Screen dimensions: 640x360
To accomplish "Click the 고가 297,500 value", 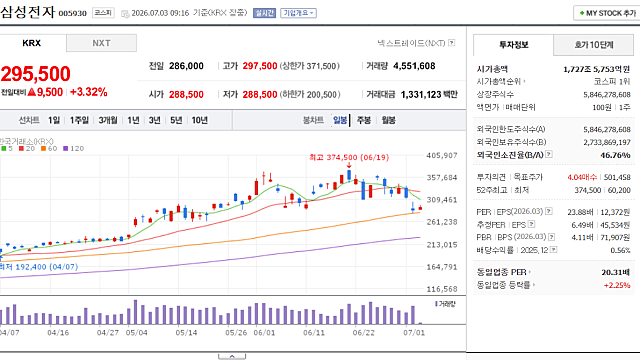I will pos(260,66).
